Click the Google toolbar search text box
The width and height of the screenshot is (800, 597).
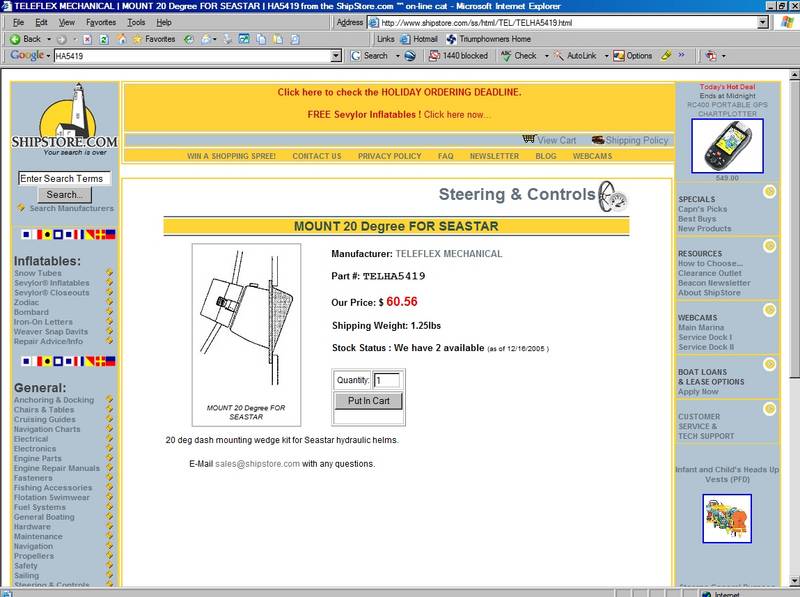[x=192, y=56]
